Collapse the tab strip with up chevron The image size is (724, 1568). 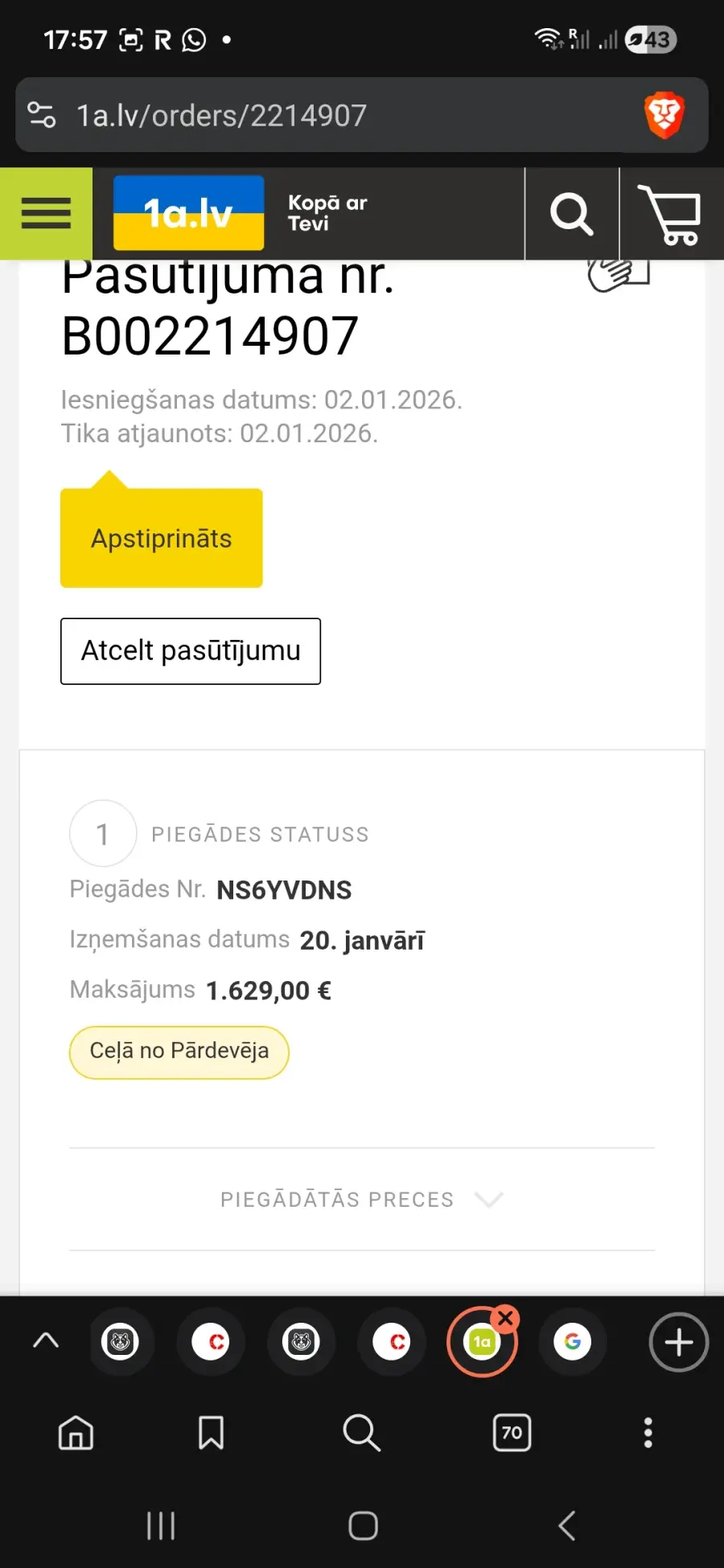tap(46, 1340)
